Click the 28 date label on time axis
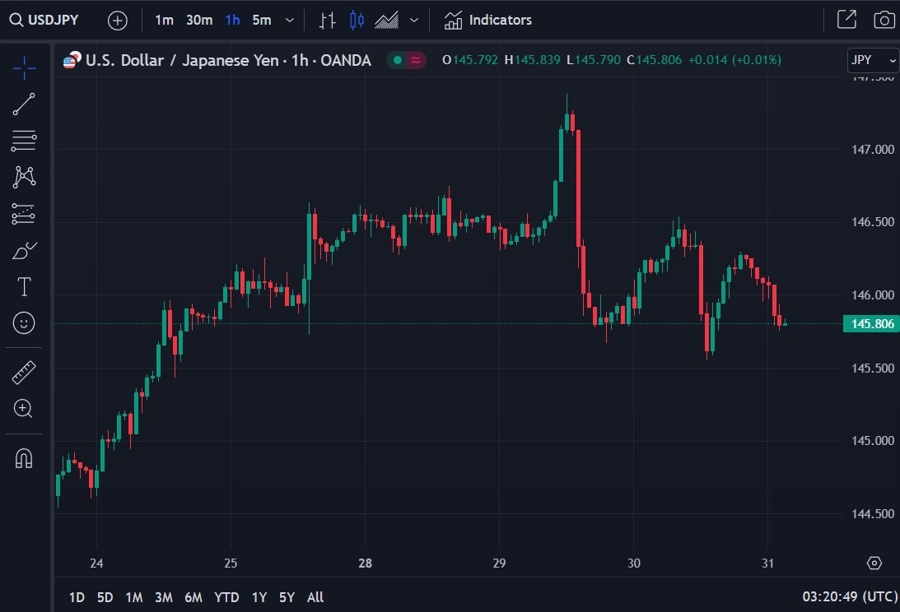The height and width of the screenshot is (612, 900). tap(365, 563)
